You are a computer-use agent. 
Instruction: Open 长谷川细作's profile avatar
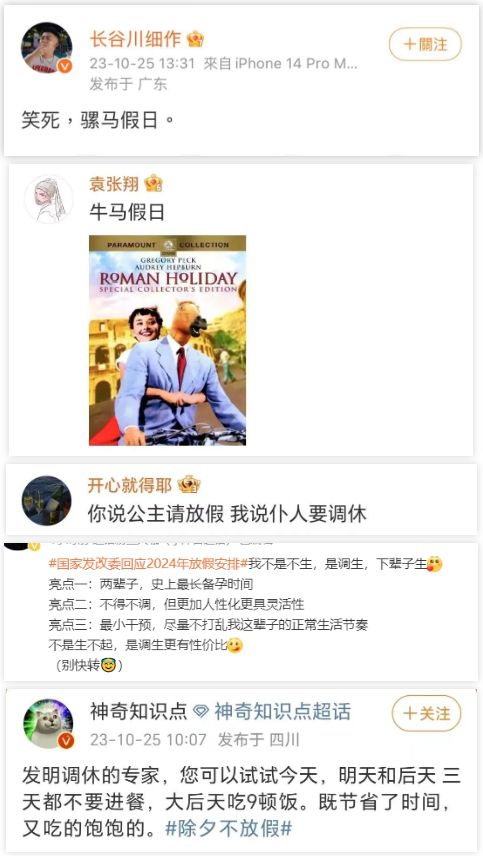[x=47, y=48]
